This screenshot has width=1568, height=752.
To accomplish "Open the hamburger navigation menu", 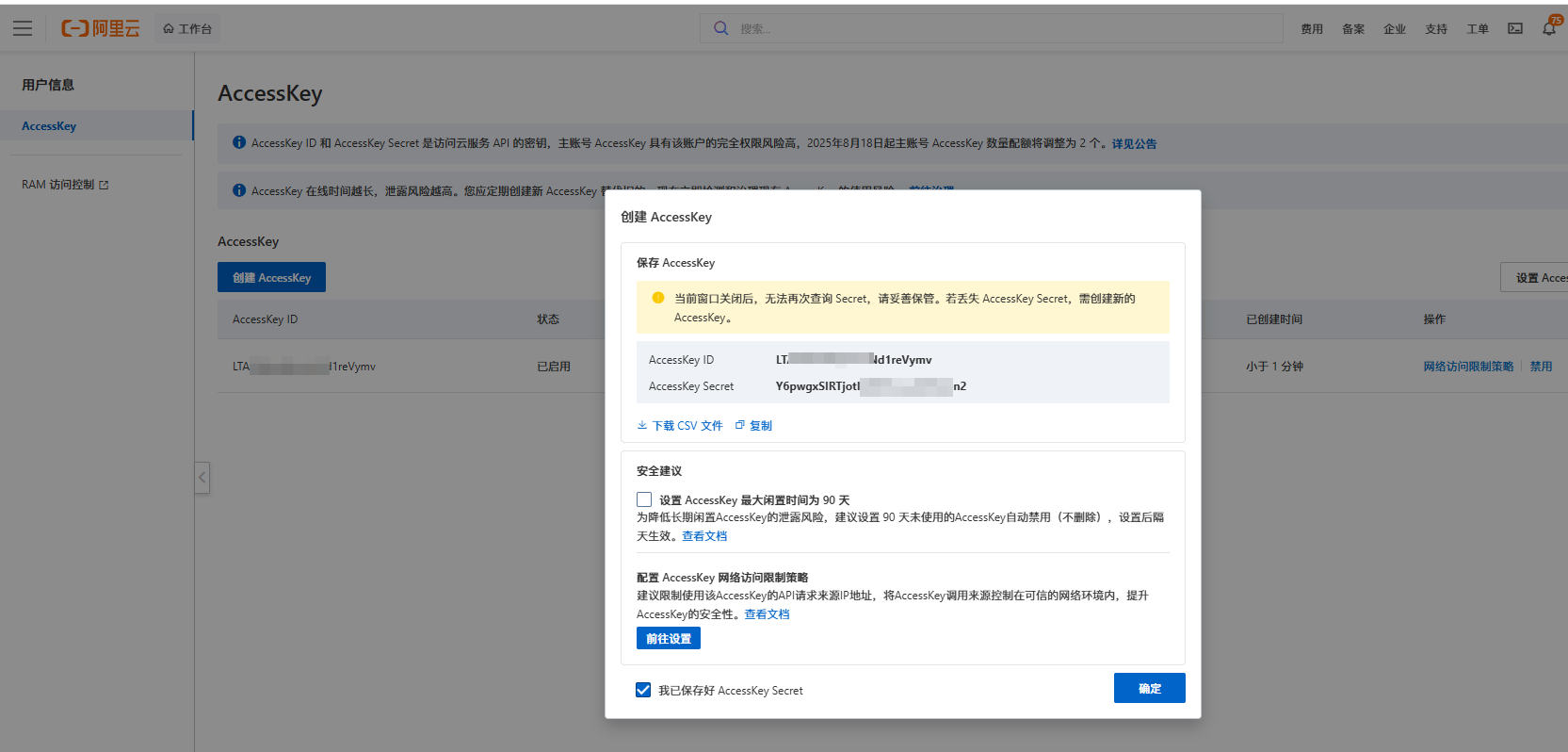I will point(23,28).
